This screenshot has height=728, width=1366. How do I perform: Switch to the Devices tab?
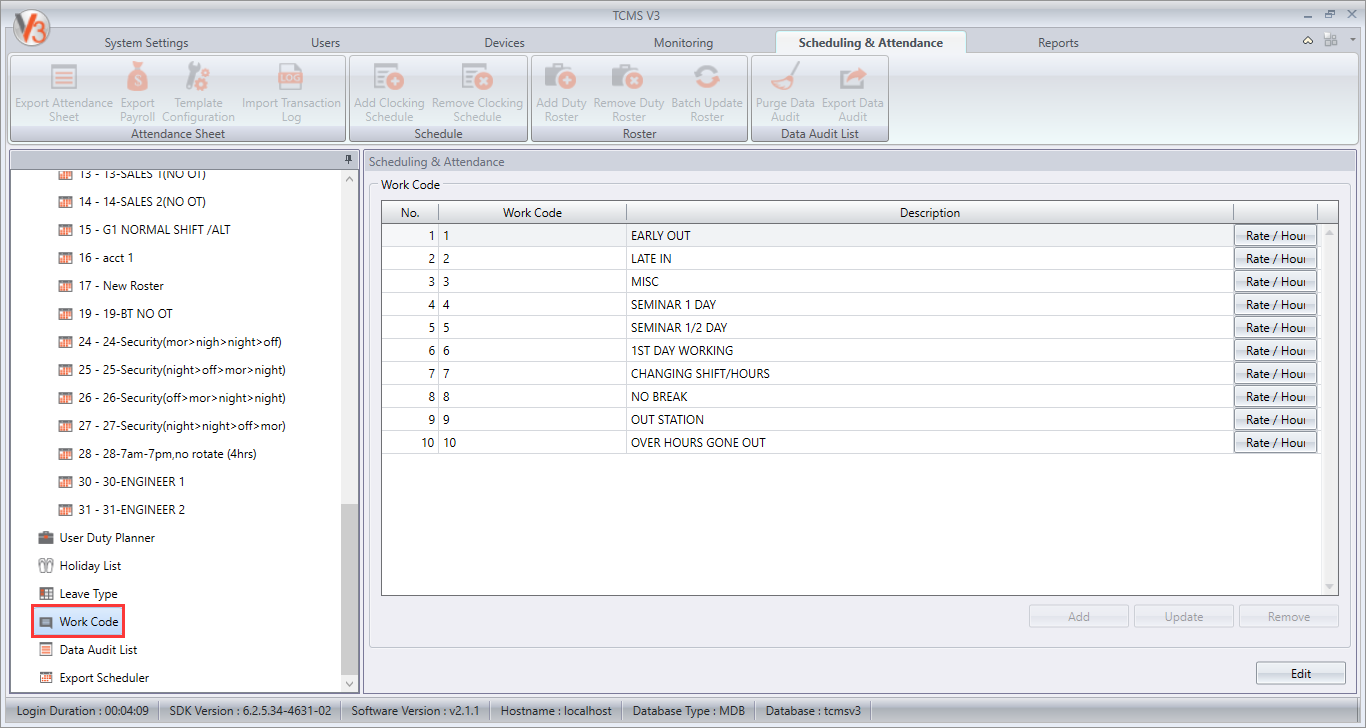(x=504, y=43)
